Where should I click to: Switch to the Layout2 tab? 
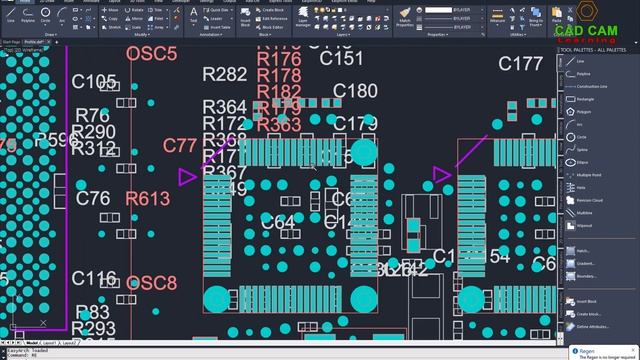pyautogui.click(x=69, y=343)
